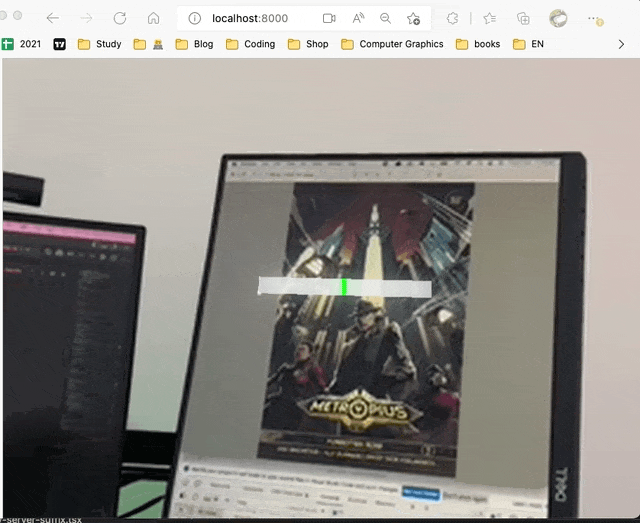640x523 pixels.
Task: Open the browser Extensions menu
Action: pos(452,18)
